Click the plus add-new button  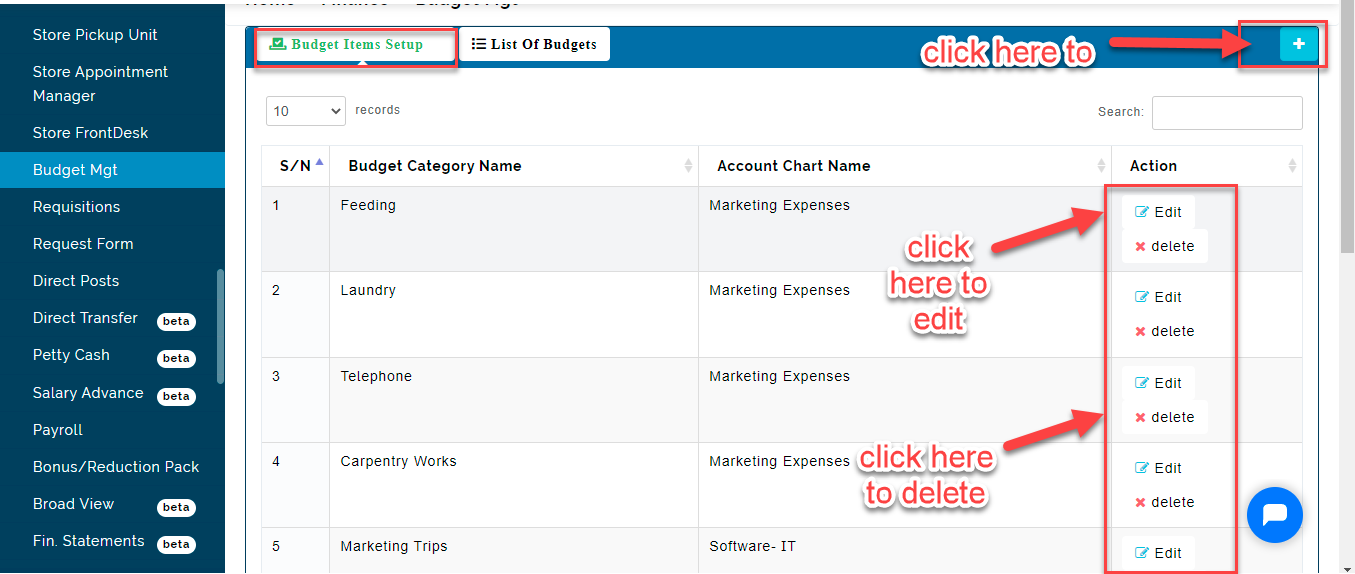pyautogui.click(x=1298, y=44)
